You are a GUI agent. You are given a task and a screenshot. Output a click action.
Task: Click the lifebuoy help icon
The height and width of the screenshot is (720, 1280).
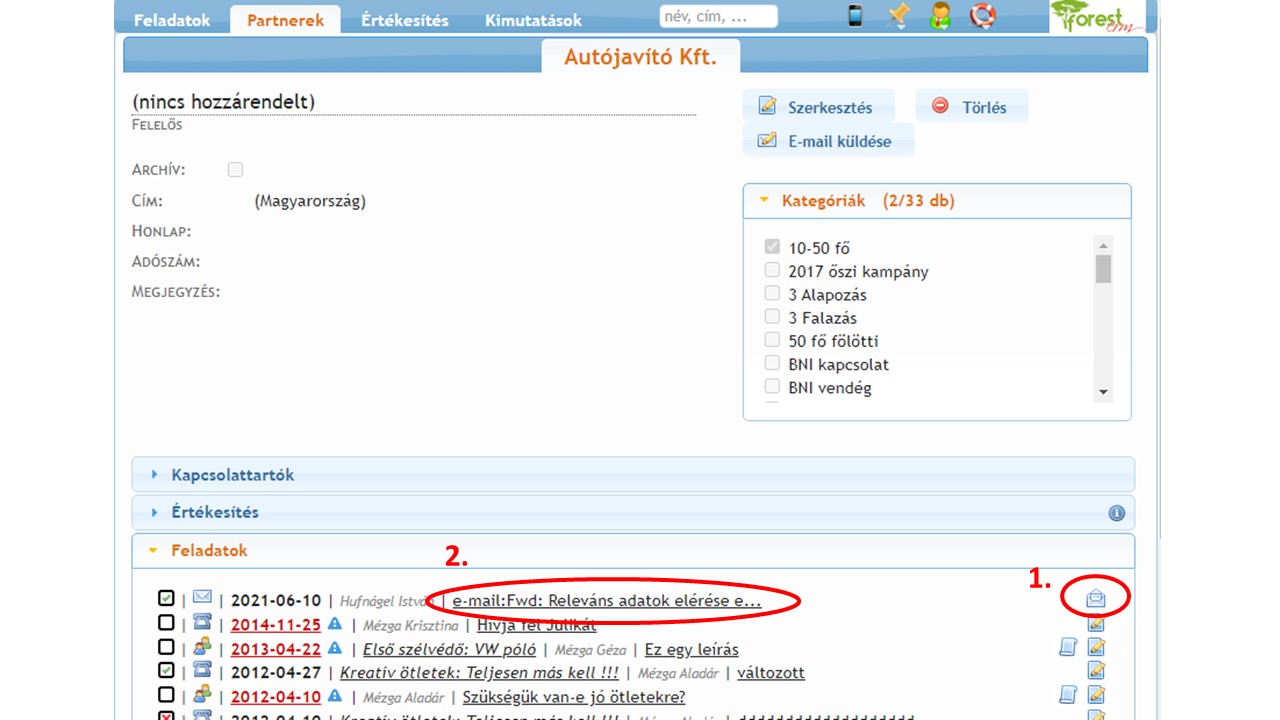[x=983, y=16]
